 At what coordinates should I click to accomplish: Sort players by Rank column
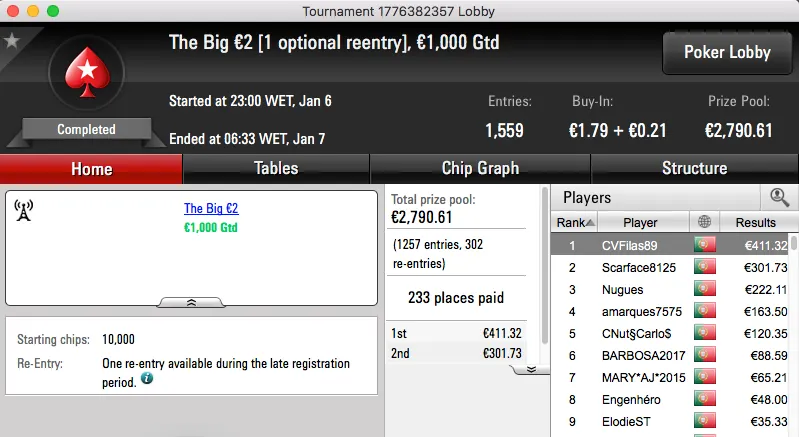pos(576,222)
